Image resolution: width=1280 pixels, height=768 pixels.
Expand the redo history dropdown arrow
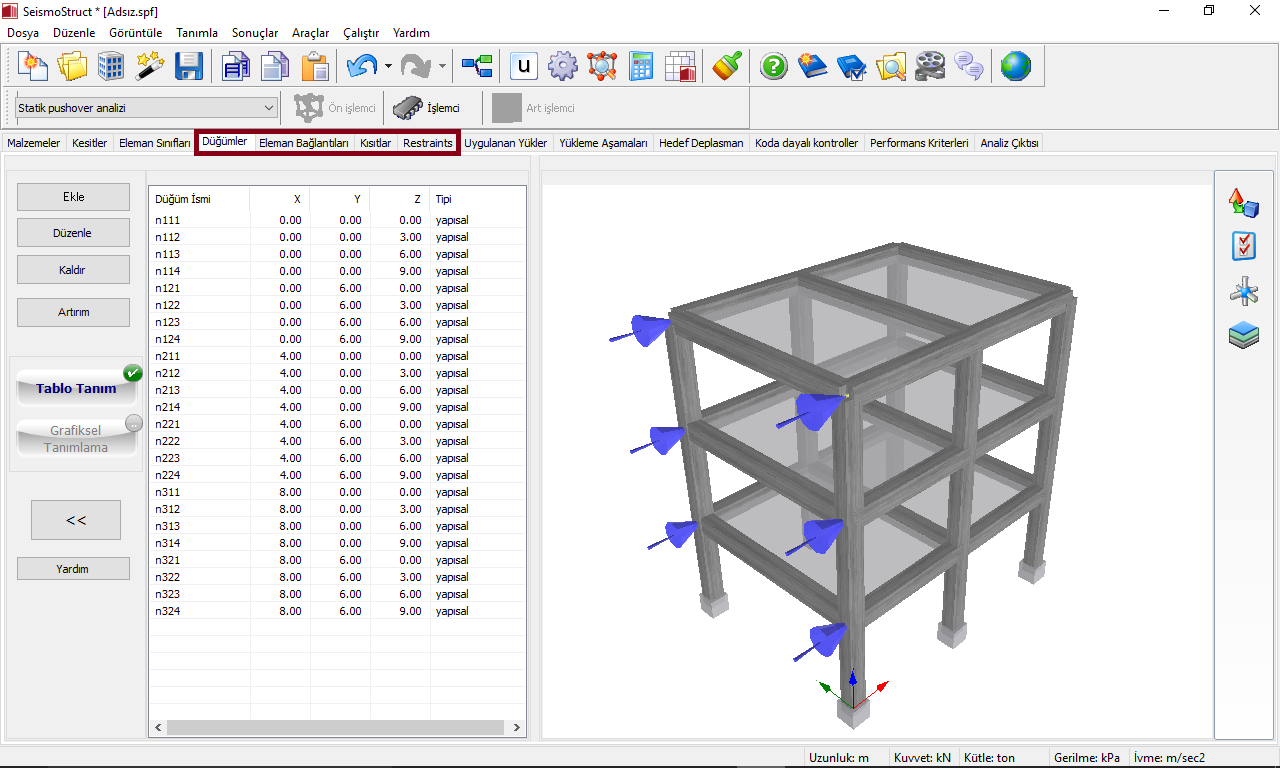point(442,67)
